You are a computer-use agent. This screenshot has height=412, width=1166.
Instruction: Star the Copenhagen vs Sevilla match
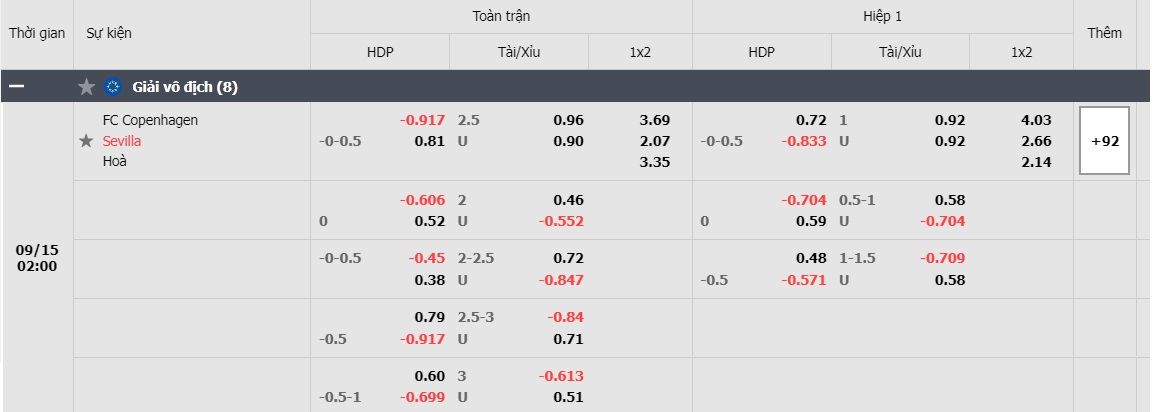(x=87, y=141)
